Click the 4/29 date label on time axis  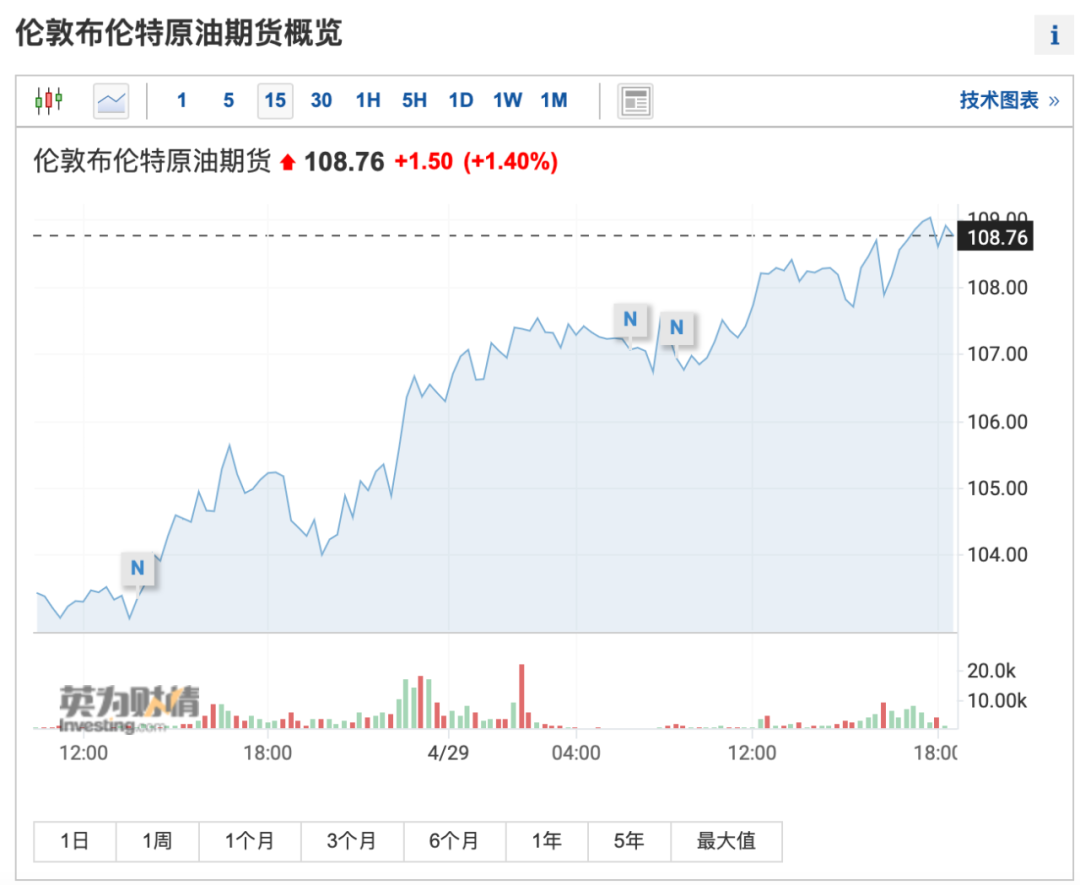click(x=448, y=753)
